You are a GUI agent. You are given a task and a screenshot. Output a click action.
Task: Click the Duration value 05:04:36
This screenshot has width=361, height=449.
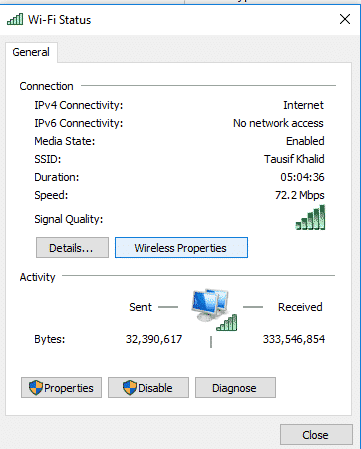point(302,177)
